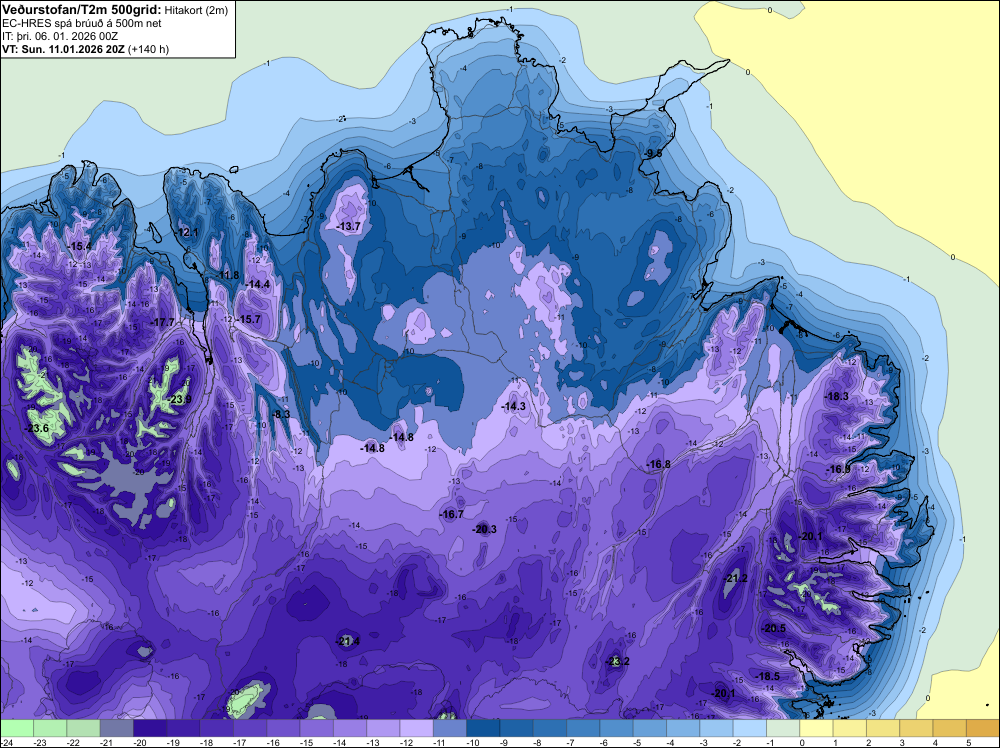Choose the legend swatch above the -6 label
Viewport: 1000px width, 748px height.
click(616, 728)
